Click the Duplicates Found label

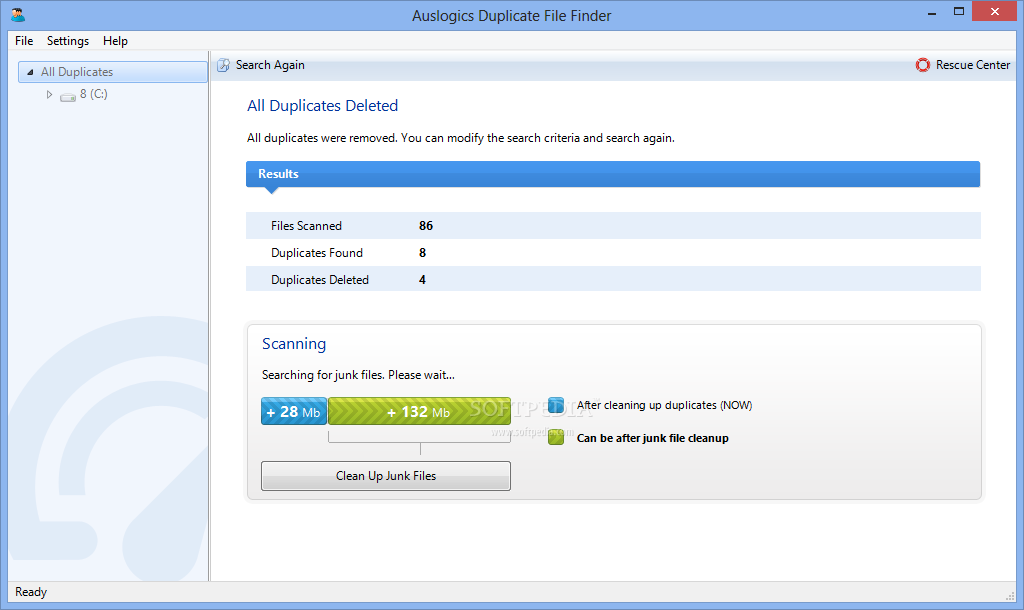click(x=317, y=253)
